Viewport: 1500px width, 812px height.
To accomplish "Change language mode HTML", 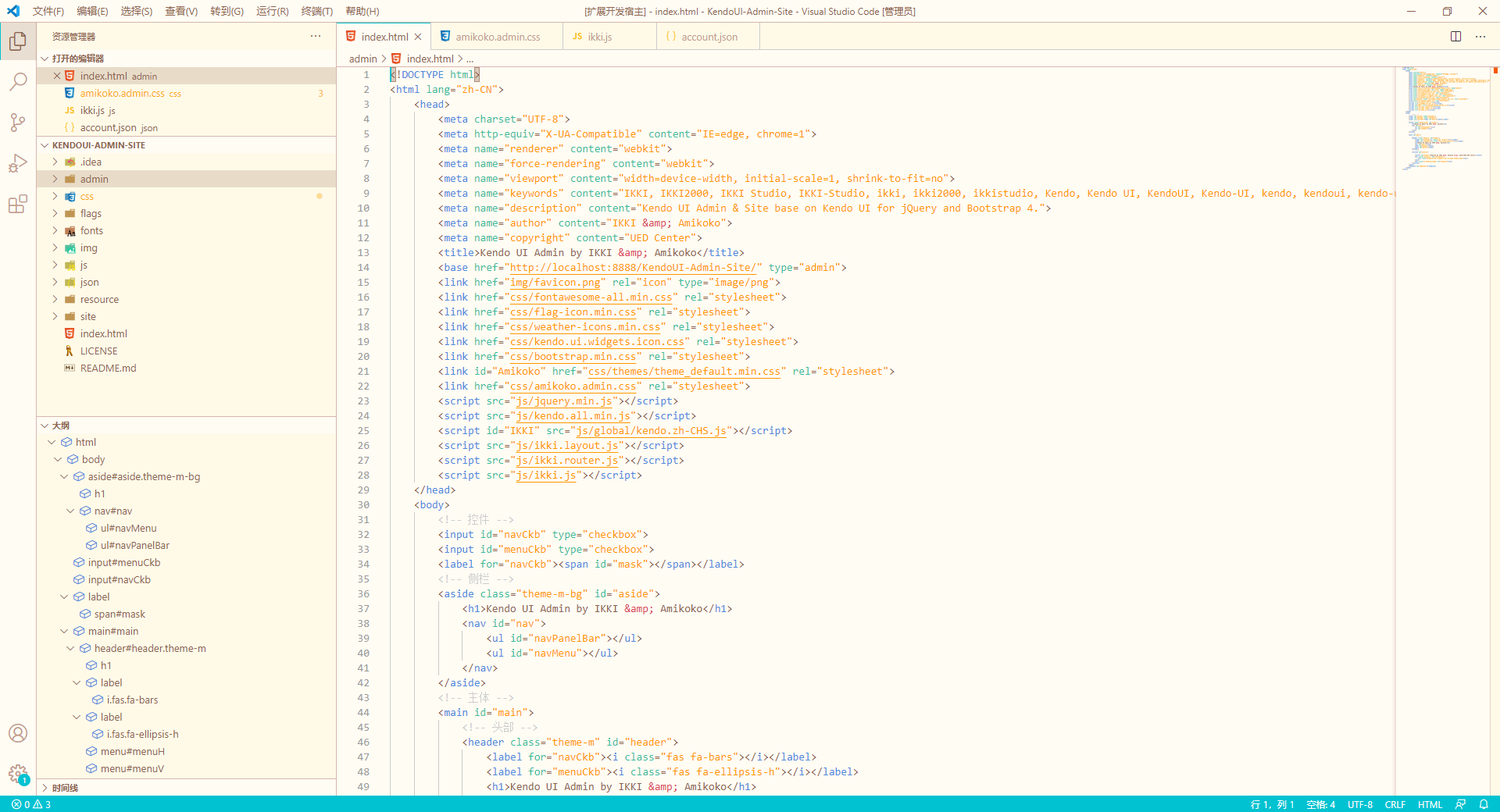I will (x=1430, y=804).
